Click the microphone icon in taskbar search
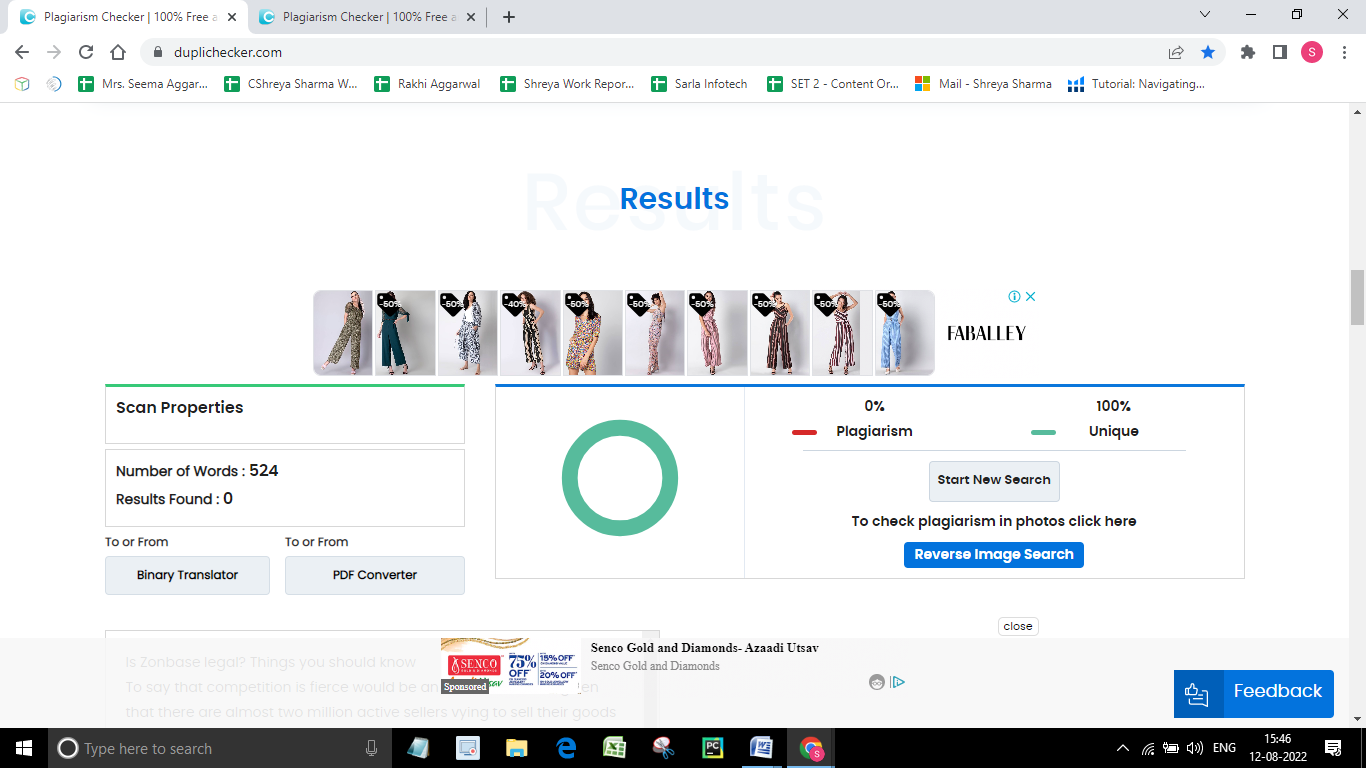This screenshot has width=1366, height=768. click(372, 748)
